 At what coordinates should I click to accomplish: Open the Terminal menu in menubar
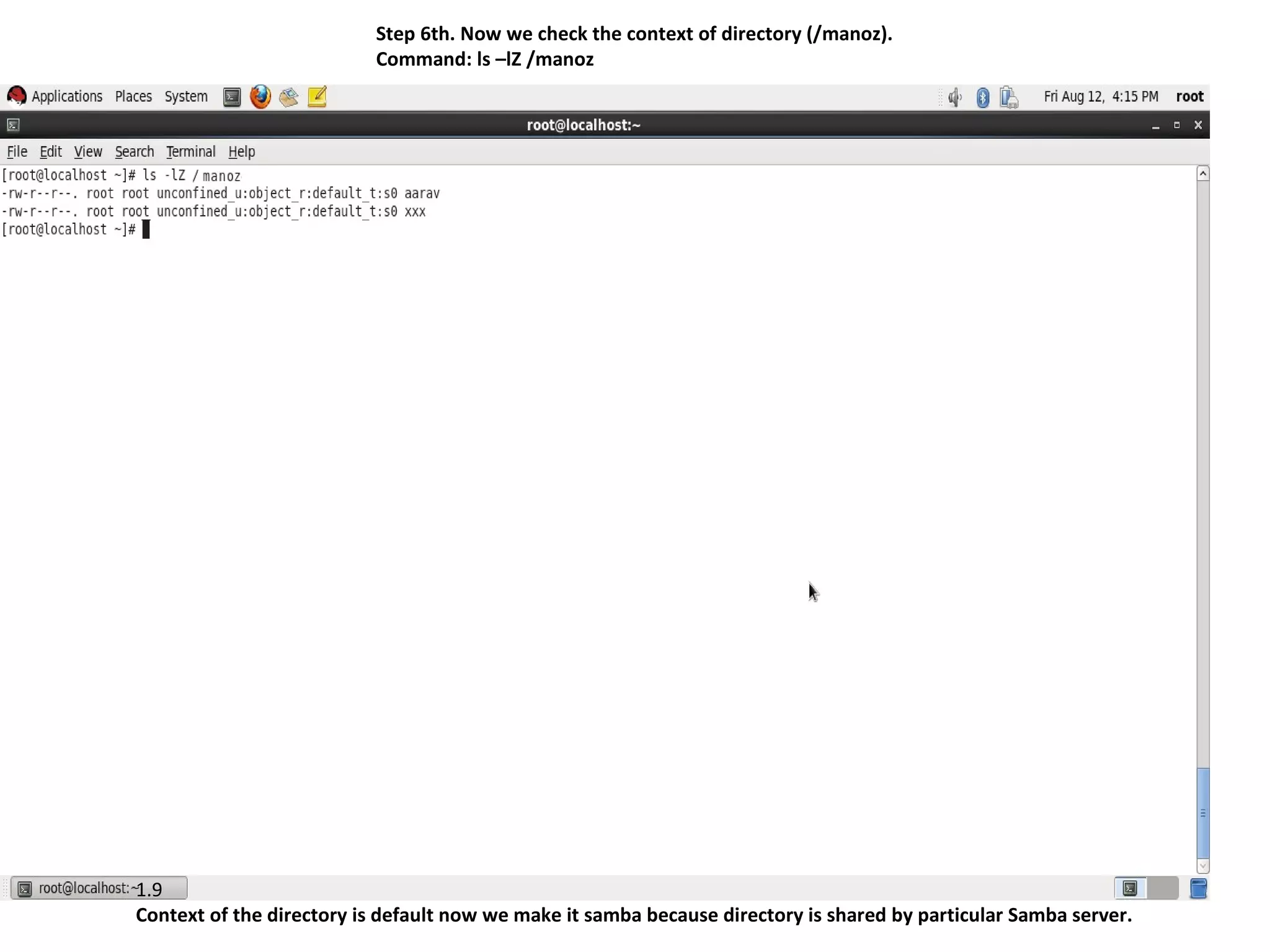coord(190,152)
